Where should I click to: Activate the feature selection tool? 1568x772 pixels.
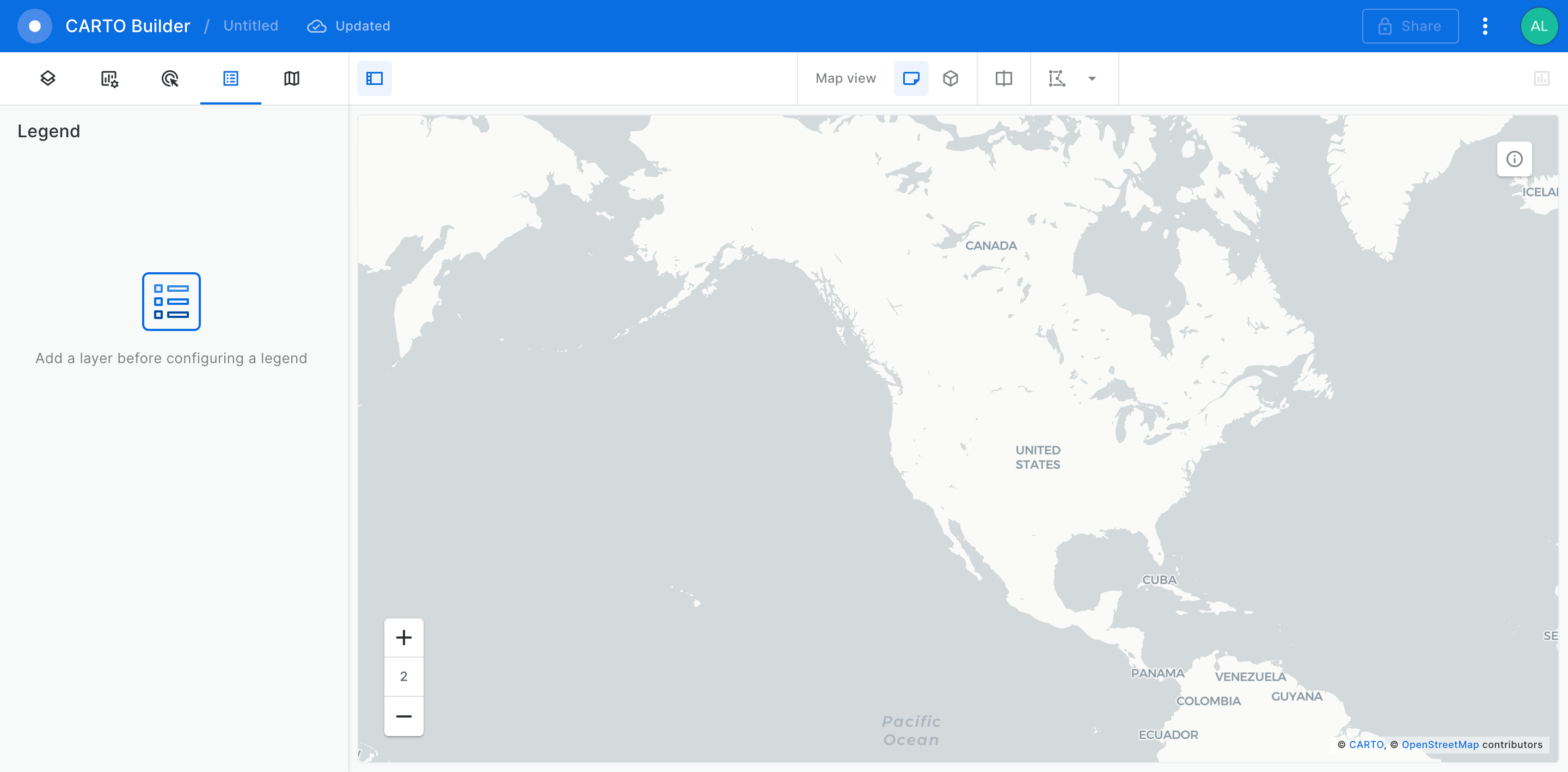(x=1057, y=78)
